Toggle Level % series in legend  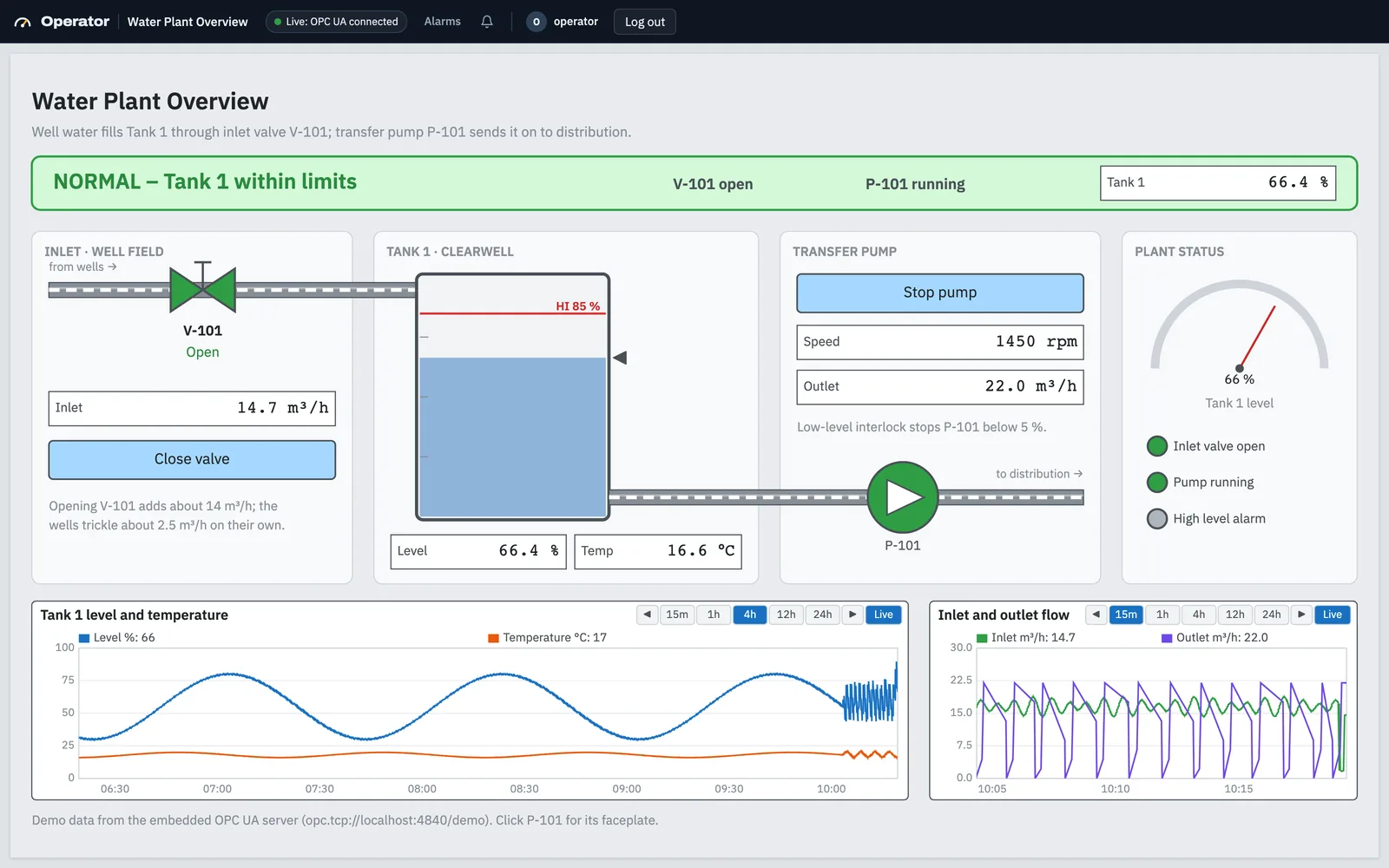coord(117,638)
